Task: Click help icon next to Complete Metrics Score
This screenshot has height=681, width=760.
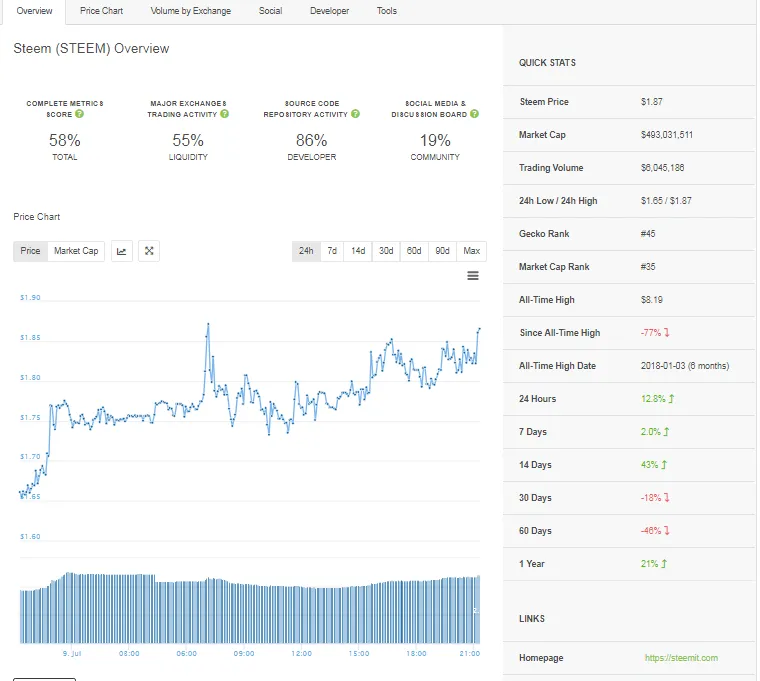Action: [x=79, y=114]
